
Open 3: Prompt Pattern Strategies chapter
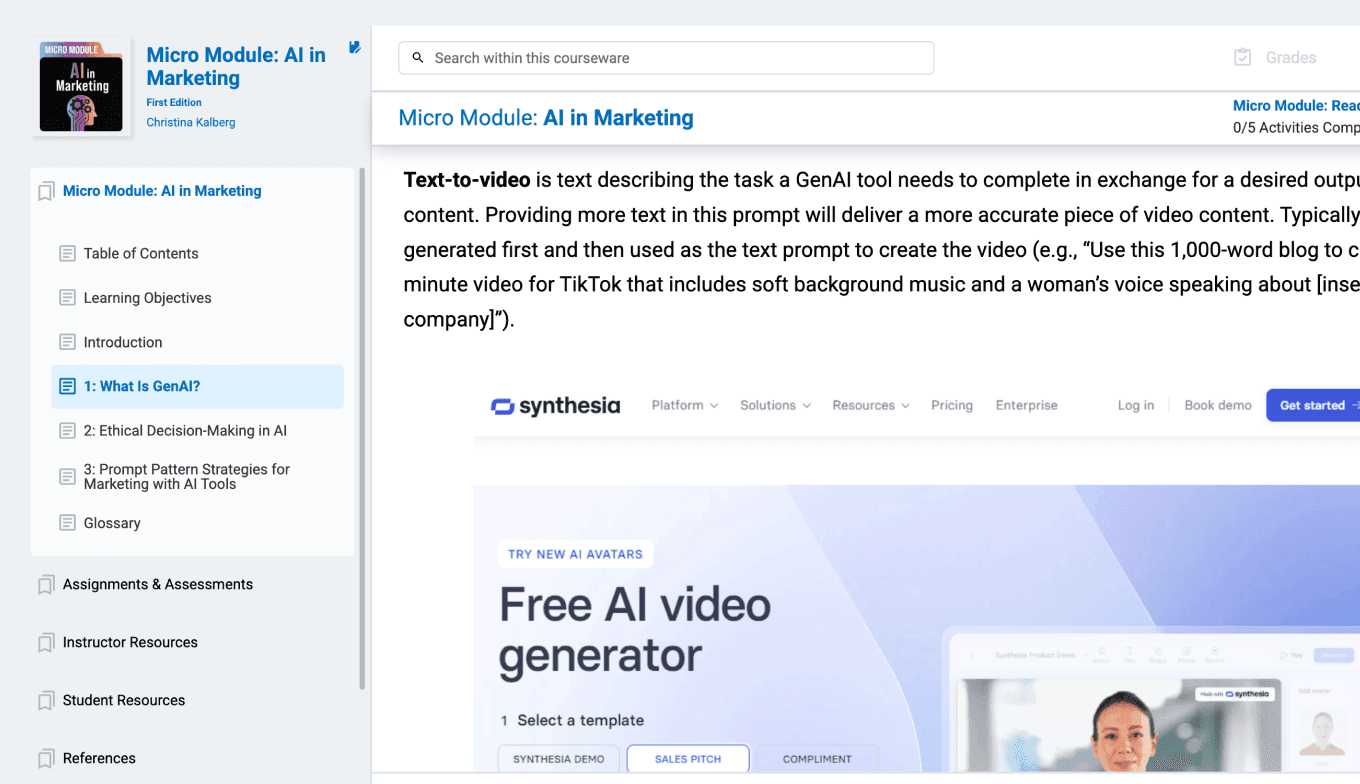187,477
